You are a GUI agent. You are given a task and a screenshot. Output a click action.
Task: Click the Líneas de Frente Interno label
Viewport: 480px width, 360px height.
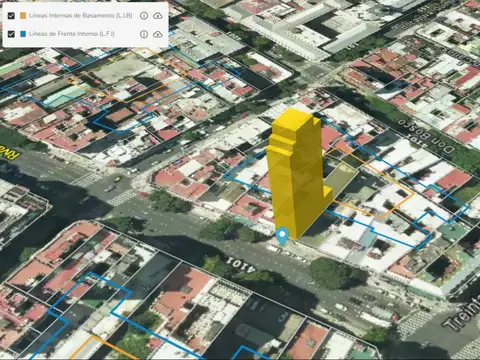tap(72, 34)
